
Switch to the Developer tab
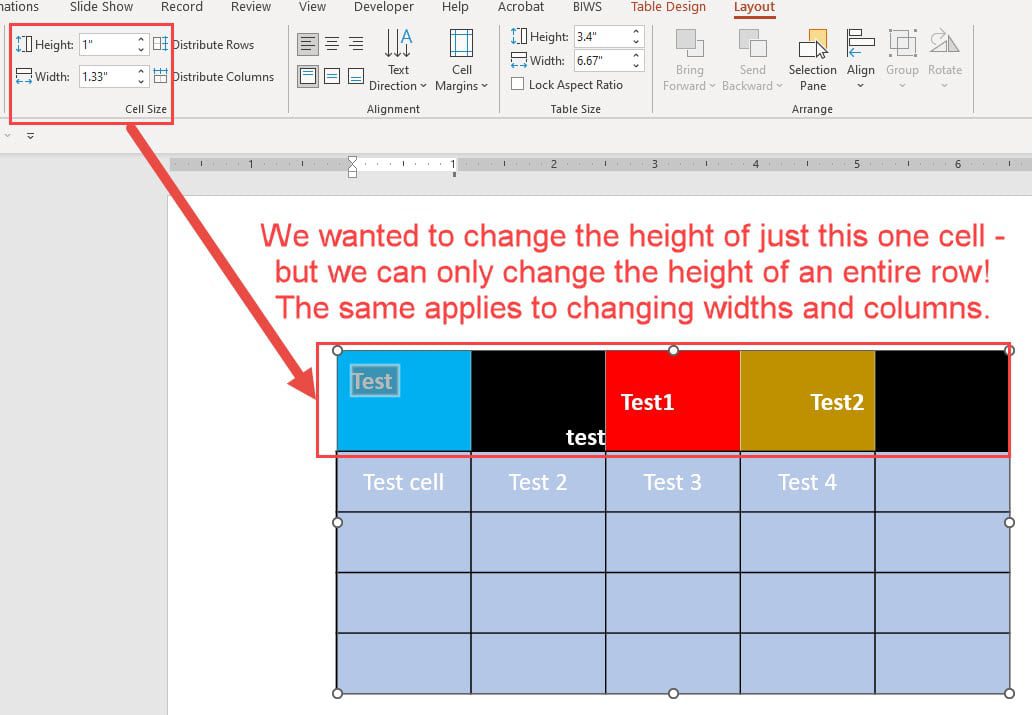click(x=383, y=7)
